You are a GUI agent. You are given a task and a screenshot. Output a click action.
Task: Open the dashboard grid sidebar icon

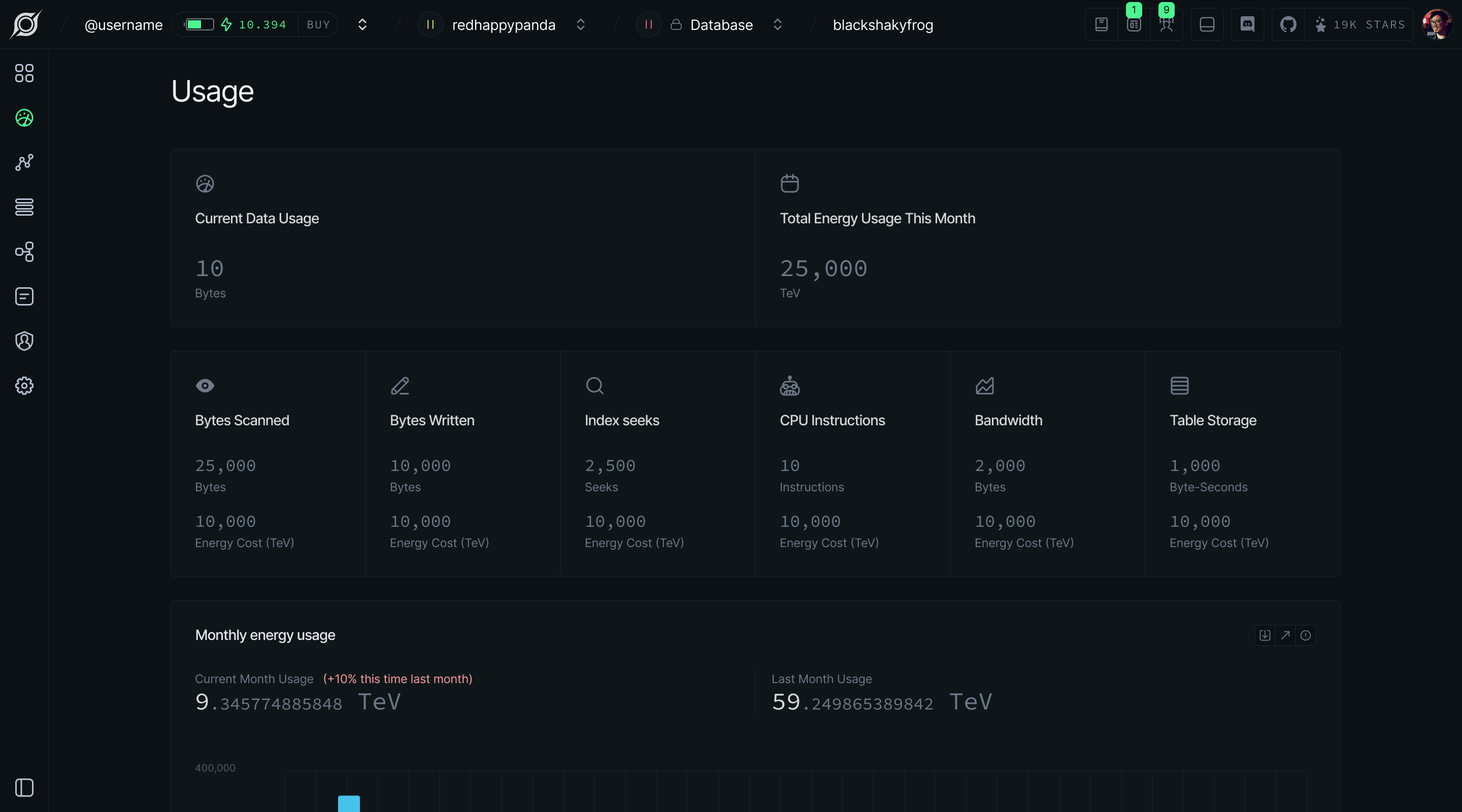[x=24, y=73]
